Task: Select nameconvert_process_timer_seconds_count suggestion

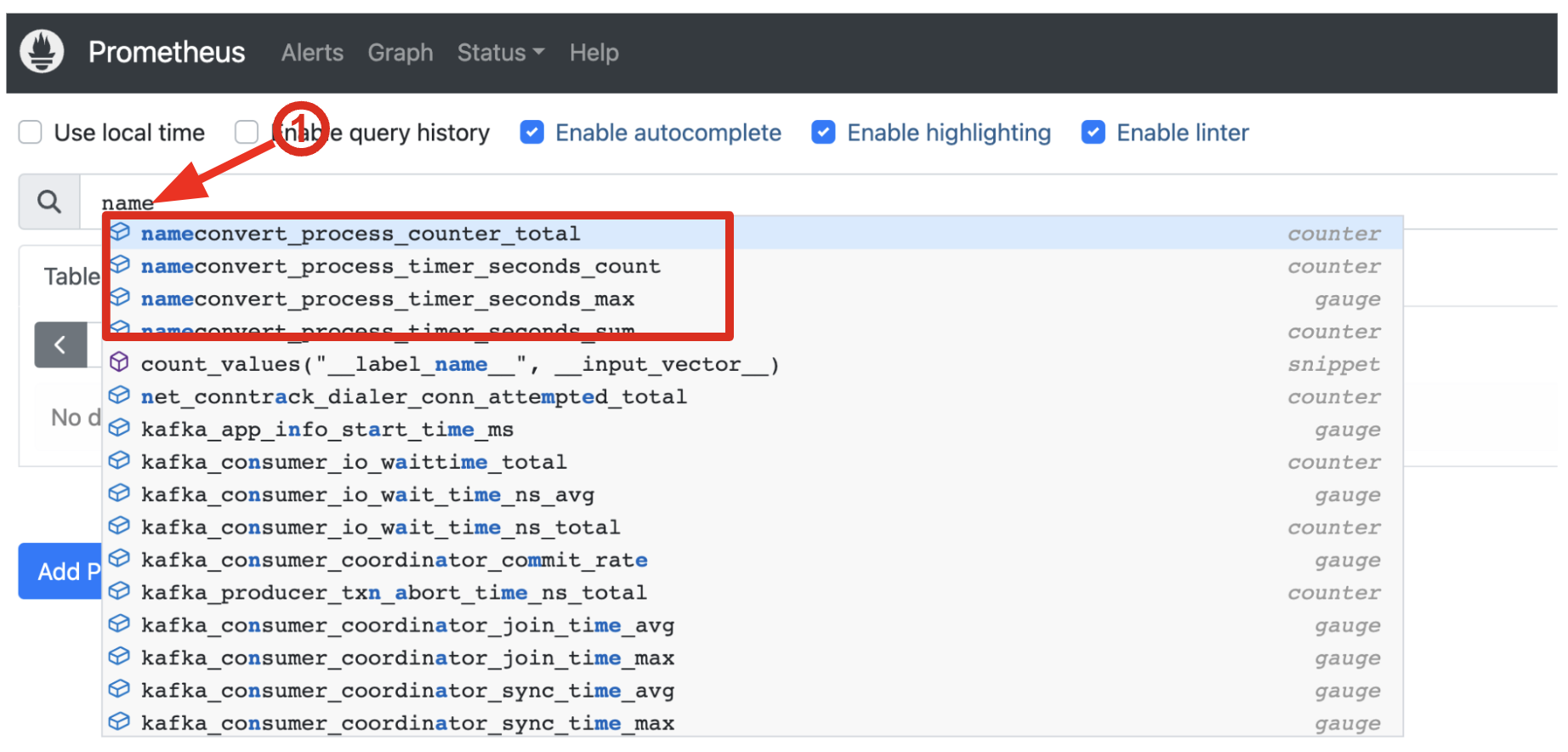Action: [x=753, y=265]
